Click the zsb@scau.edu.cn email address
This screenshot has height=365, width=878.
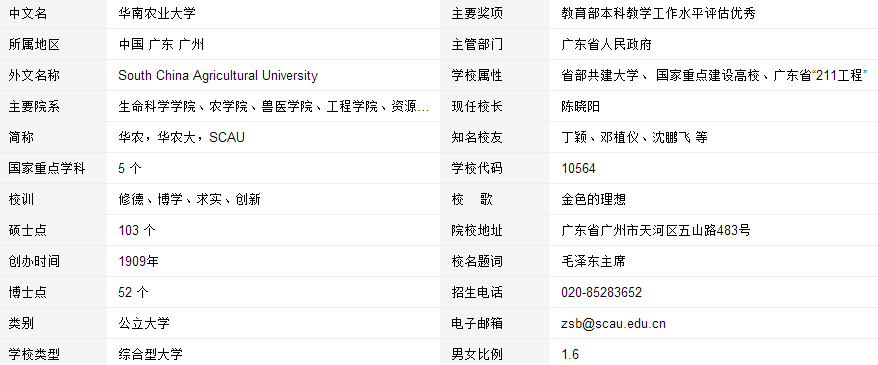(613, 323)
